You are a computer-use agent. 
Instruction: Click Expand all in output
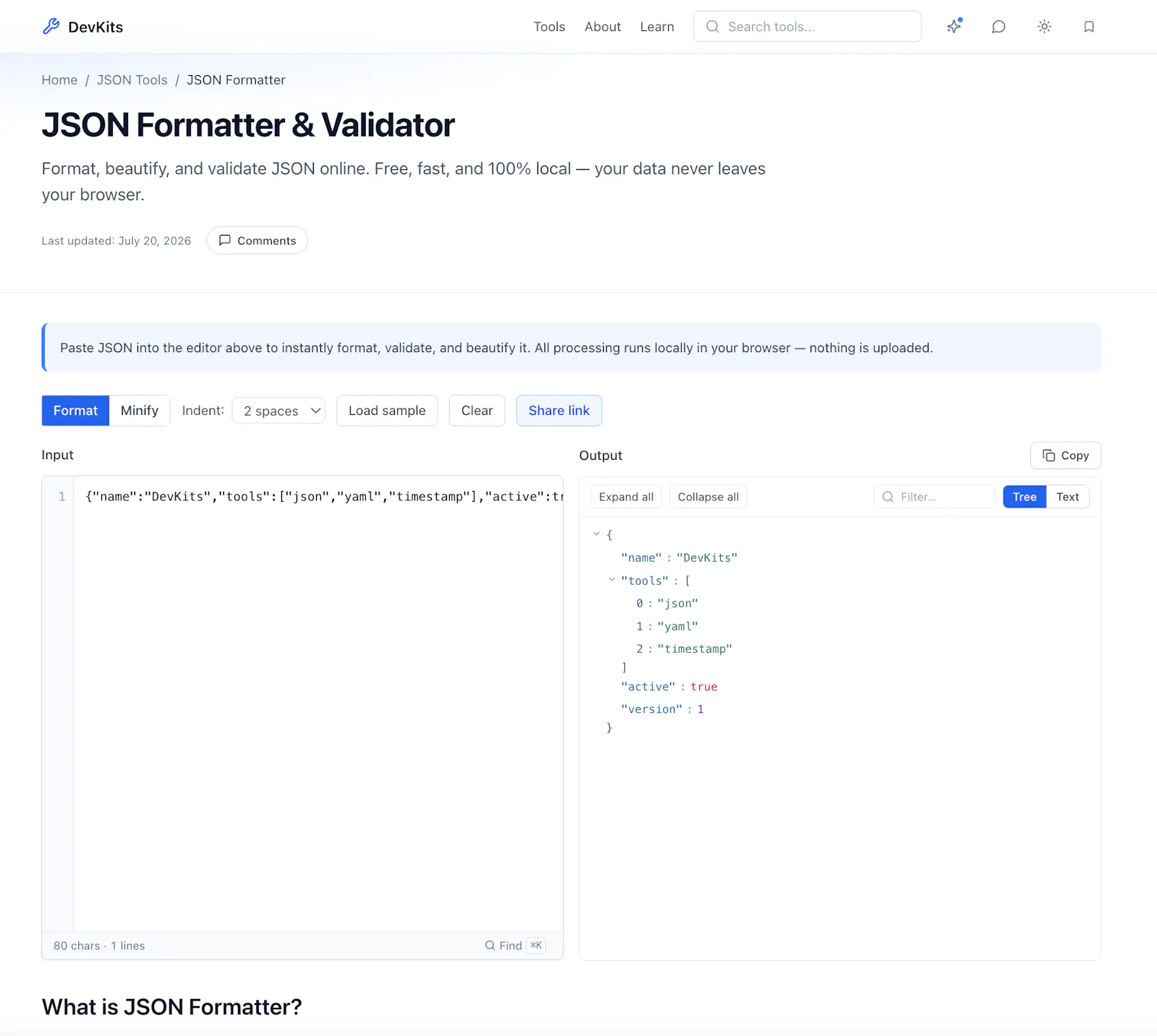click(x=626, y=497)
